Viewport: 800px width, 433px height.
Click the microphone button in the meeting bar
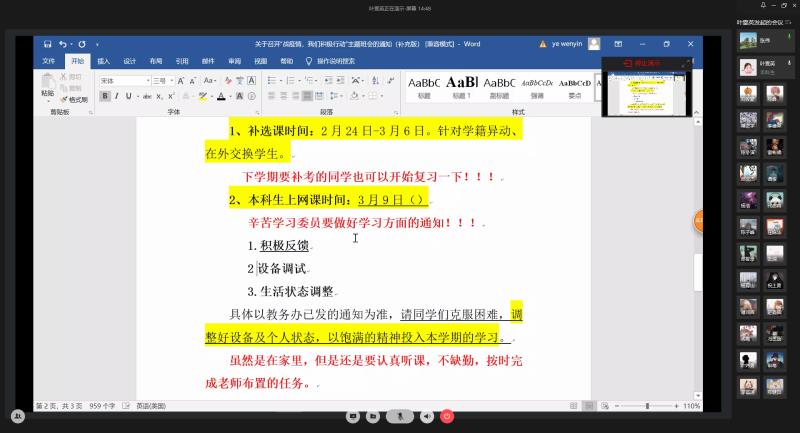point(400,417)
